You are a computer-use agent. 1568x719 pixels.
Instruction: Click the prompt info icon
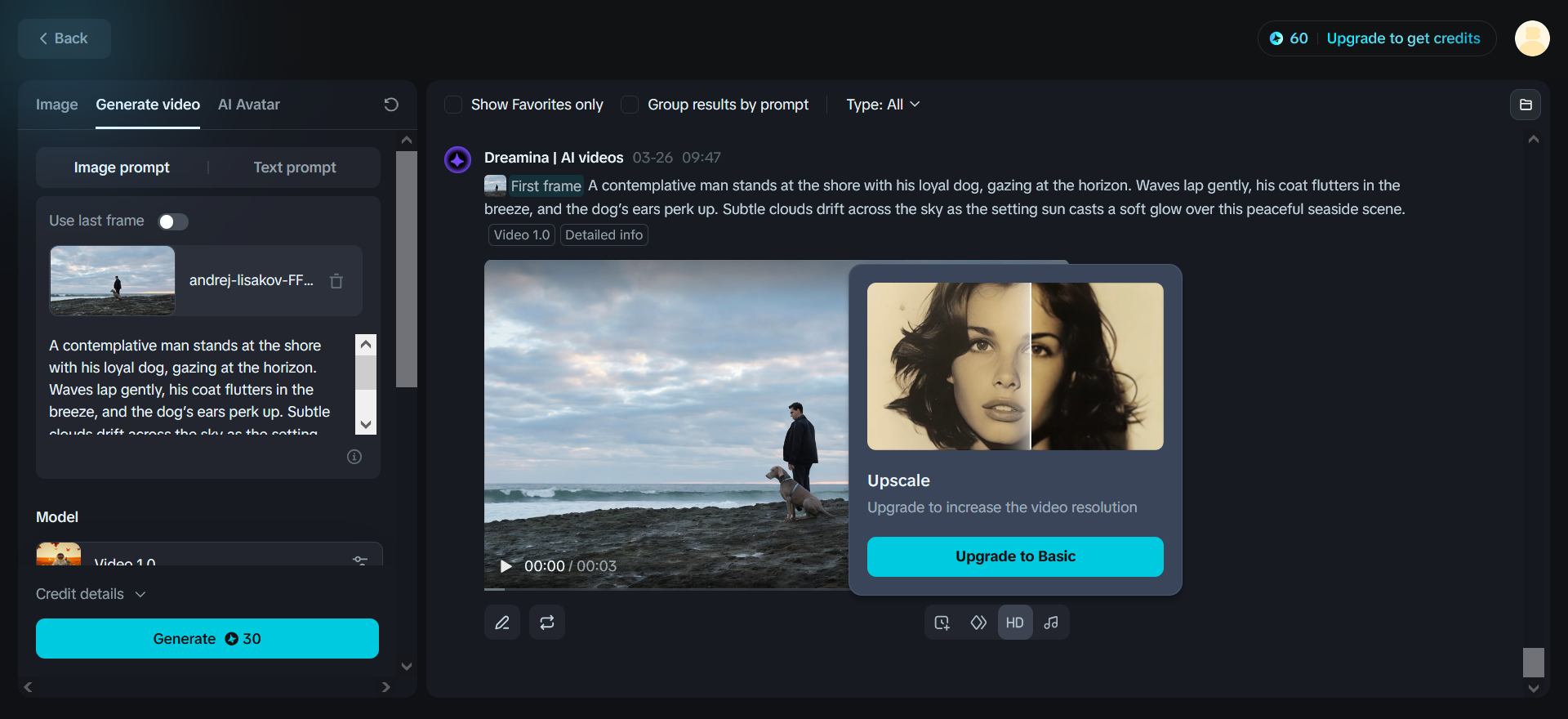coord(354,457)
